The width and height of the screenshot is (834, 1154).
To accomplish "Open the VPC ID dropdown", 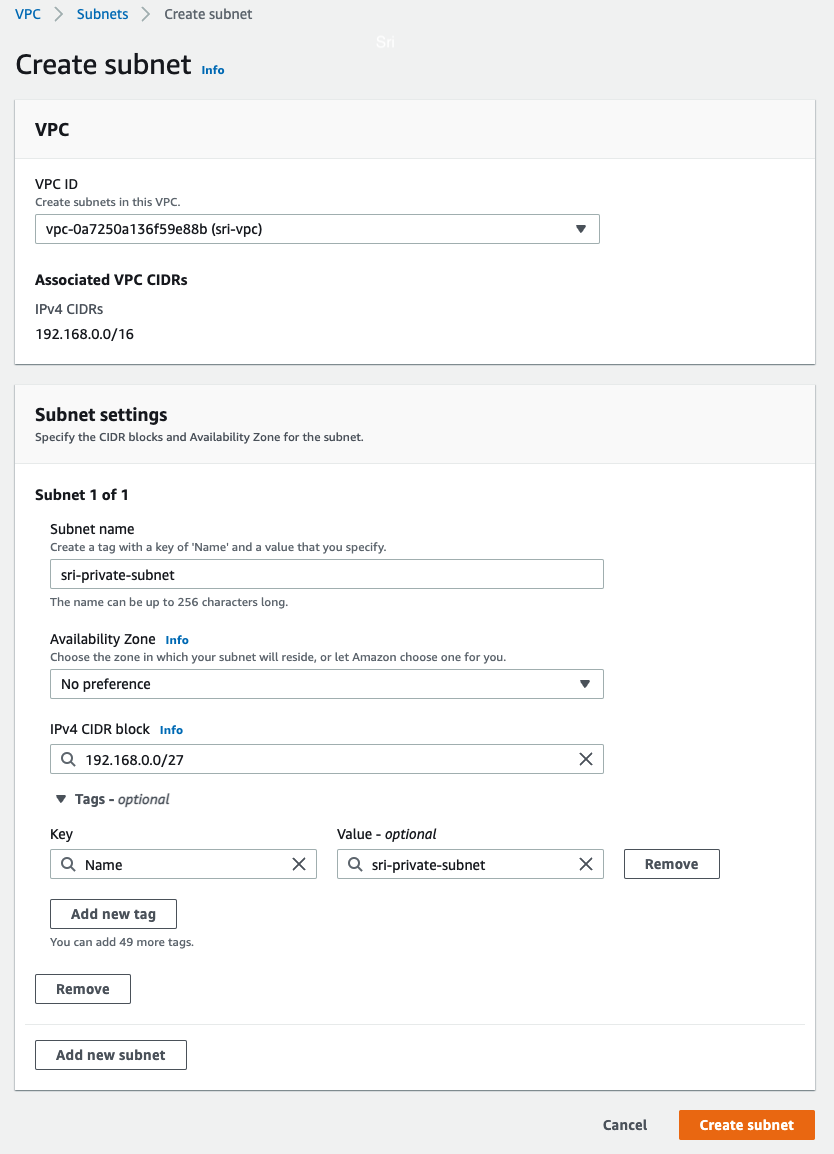I will point(317,229).
